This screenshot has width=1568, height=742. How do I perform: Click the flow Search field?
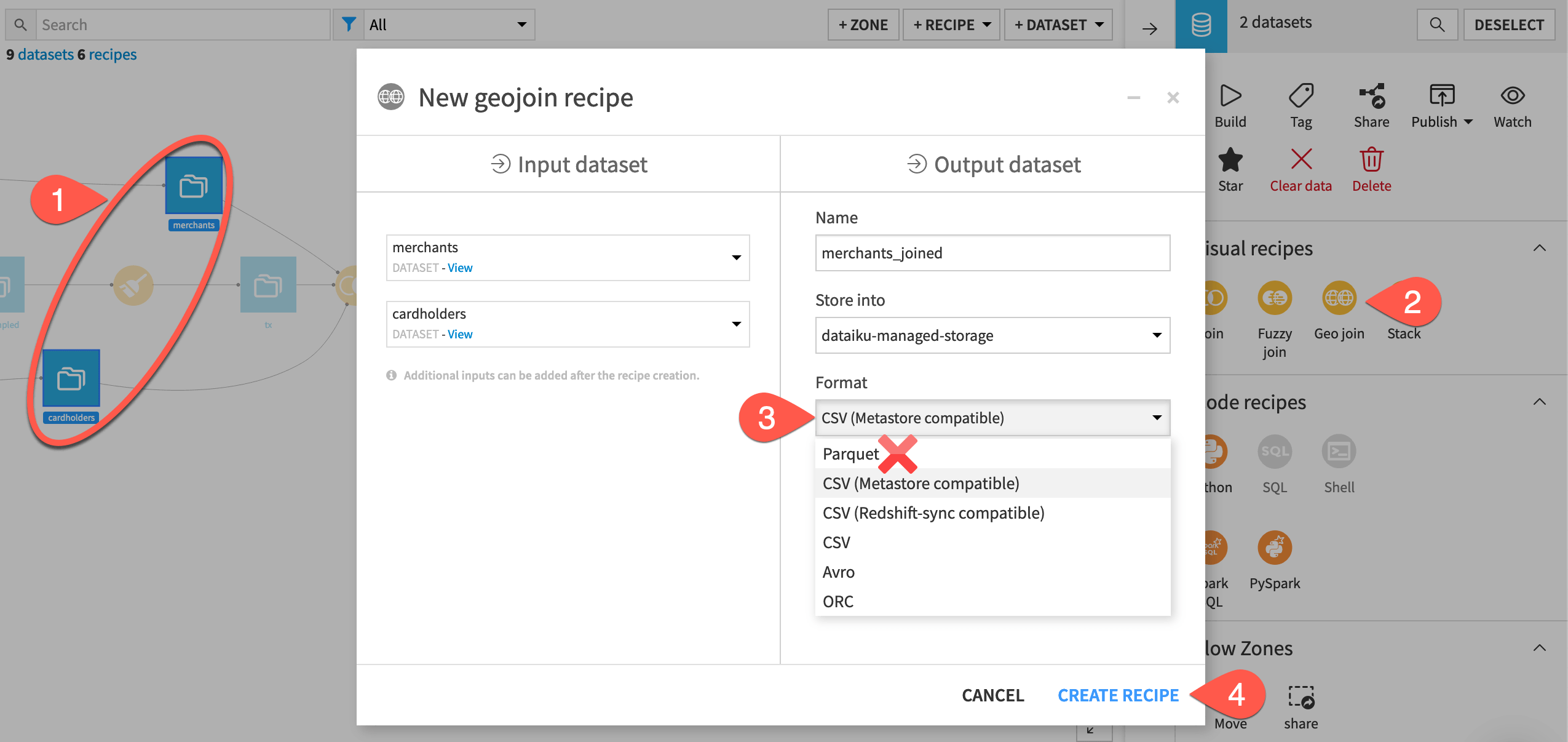tap(183, 25)
